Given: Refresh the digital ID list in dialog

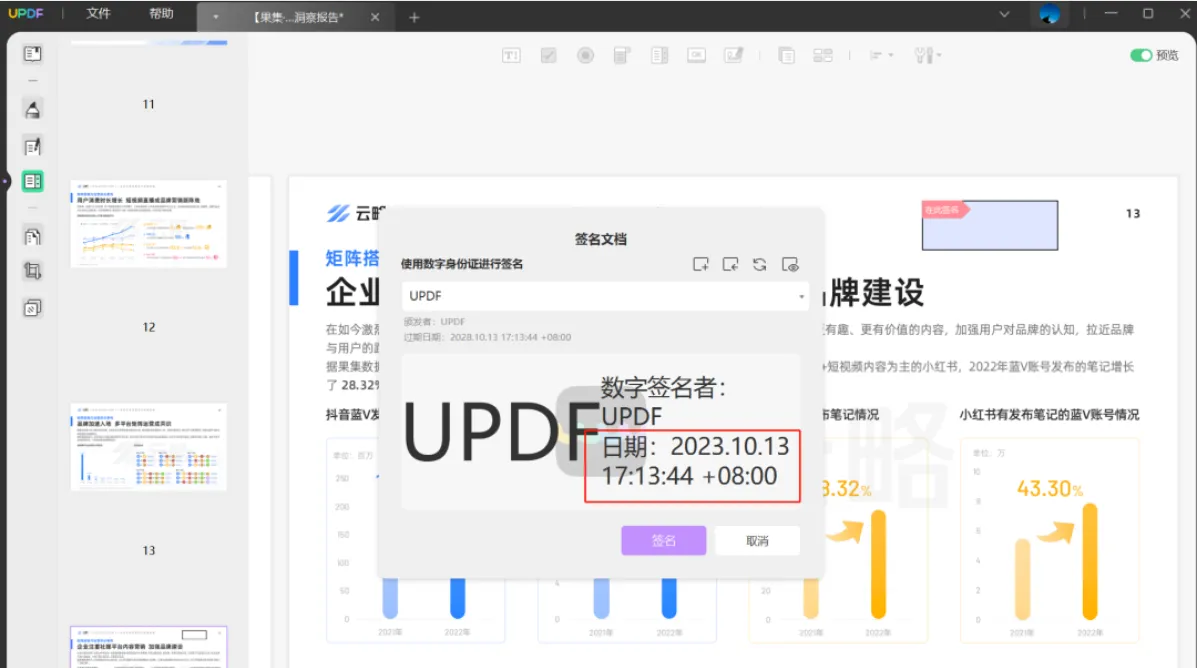Looking at the screenshot, I should pyautogui.click(x=760, y=265).
